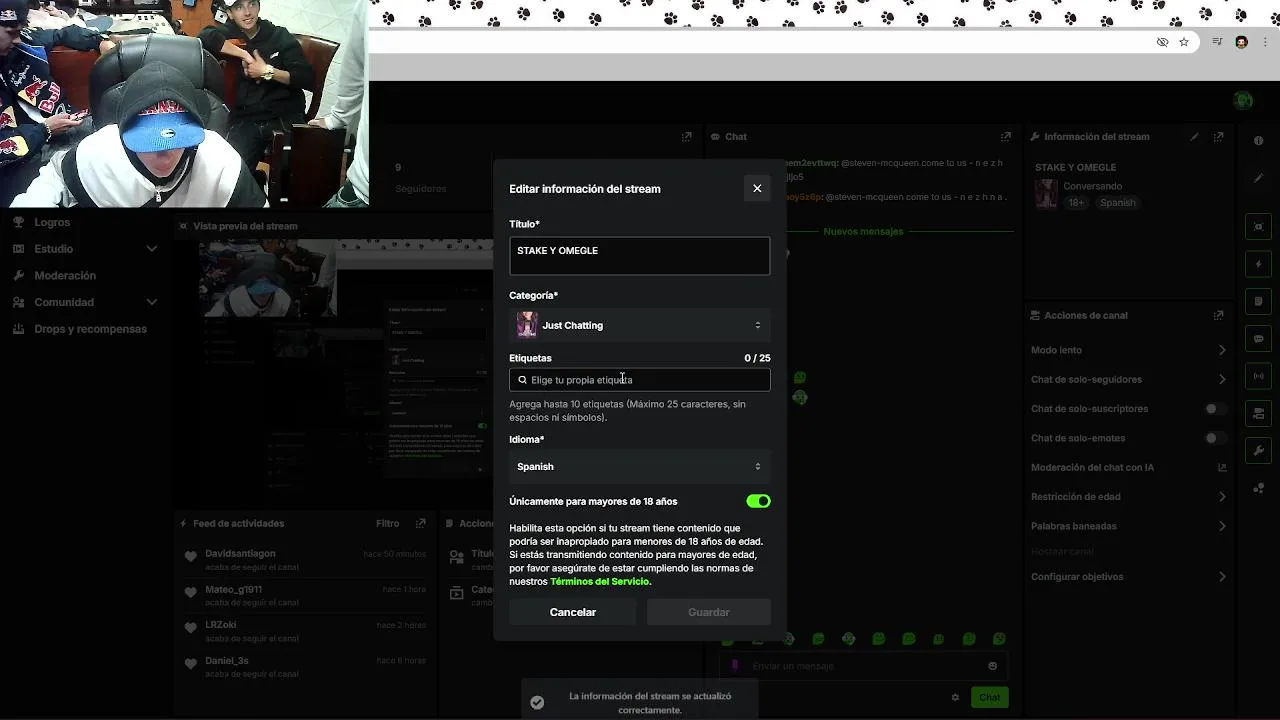1280x720 pixels.
Task: Open Restricción de edad settings
Action: coord(1128,496)
